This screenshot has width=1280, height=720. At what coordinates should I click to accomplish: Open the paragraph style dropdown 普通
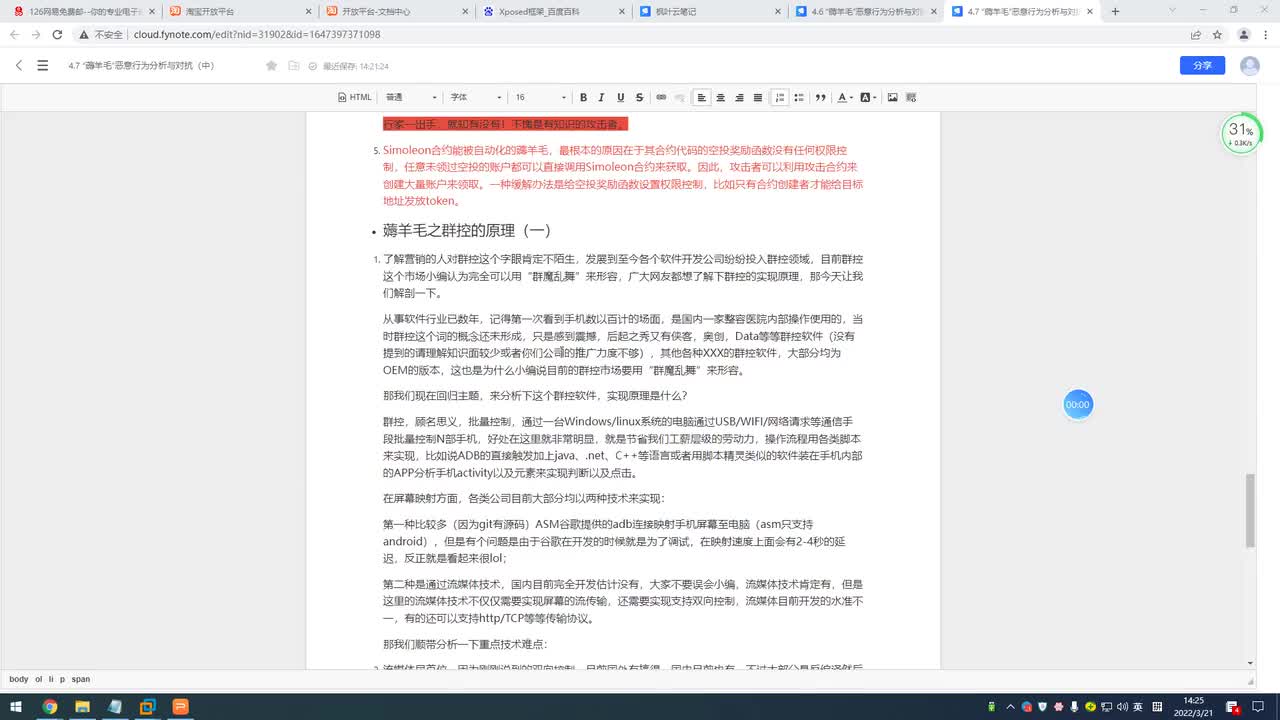click(411, 97)
